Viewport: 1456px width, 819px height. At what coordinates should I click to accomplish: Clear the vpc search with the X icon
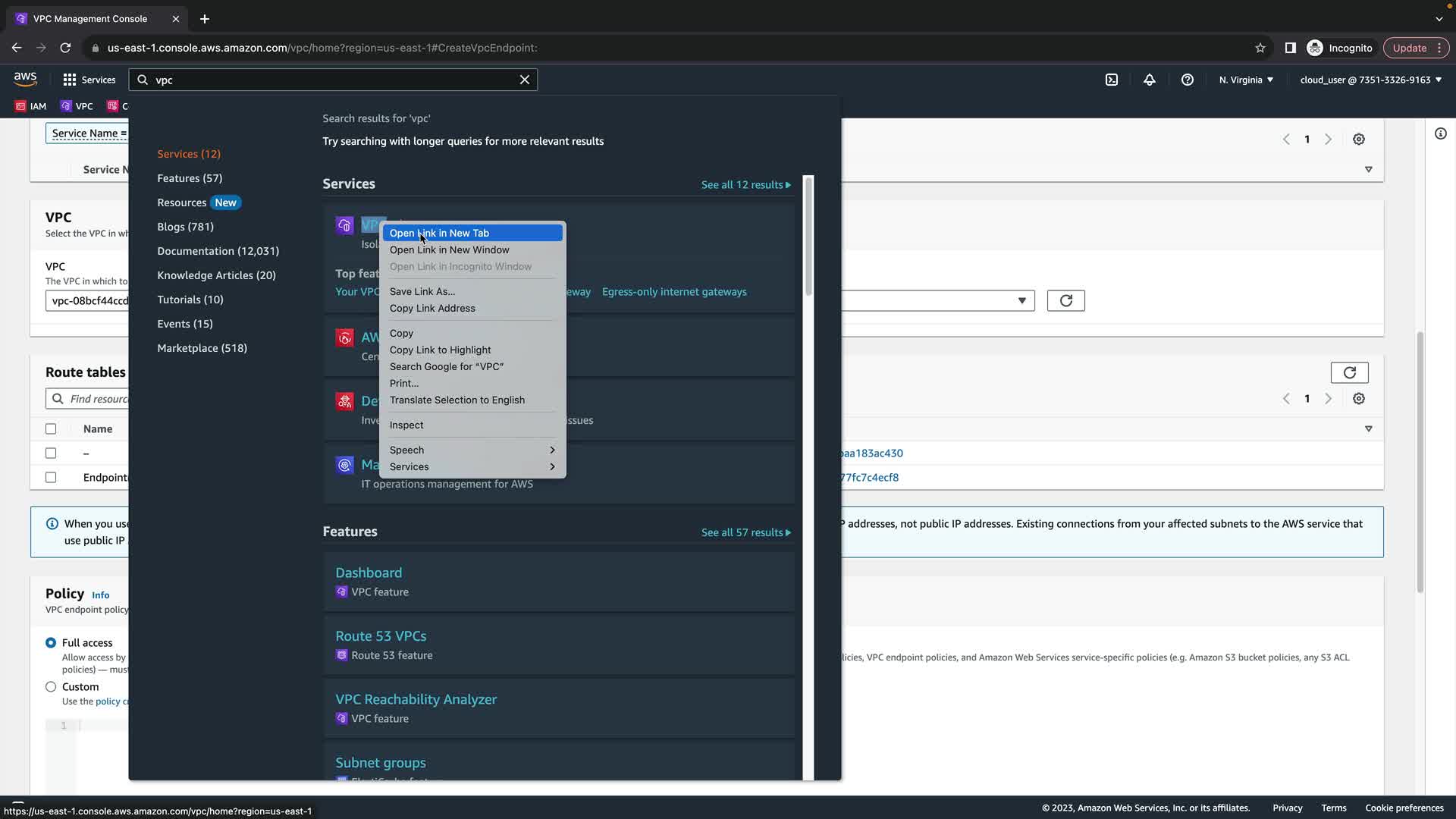point(524,80)
